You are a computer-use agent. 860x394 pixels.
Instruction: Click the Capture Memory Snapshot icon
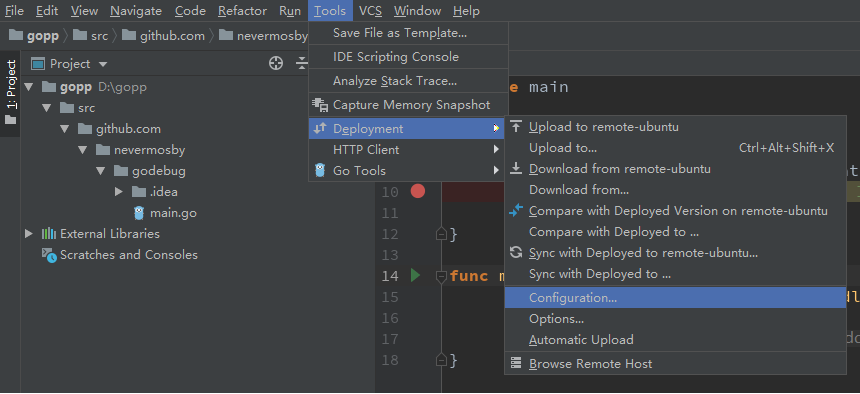pyautogui.click(x=320, y=104)
